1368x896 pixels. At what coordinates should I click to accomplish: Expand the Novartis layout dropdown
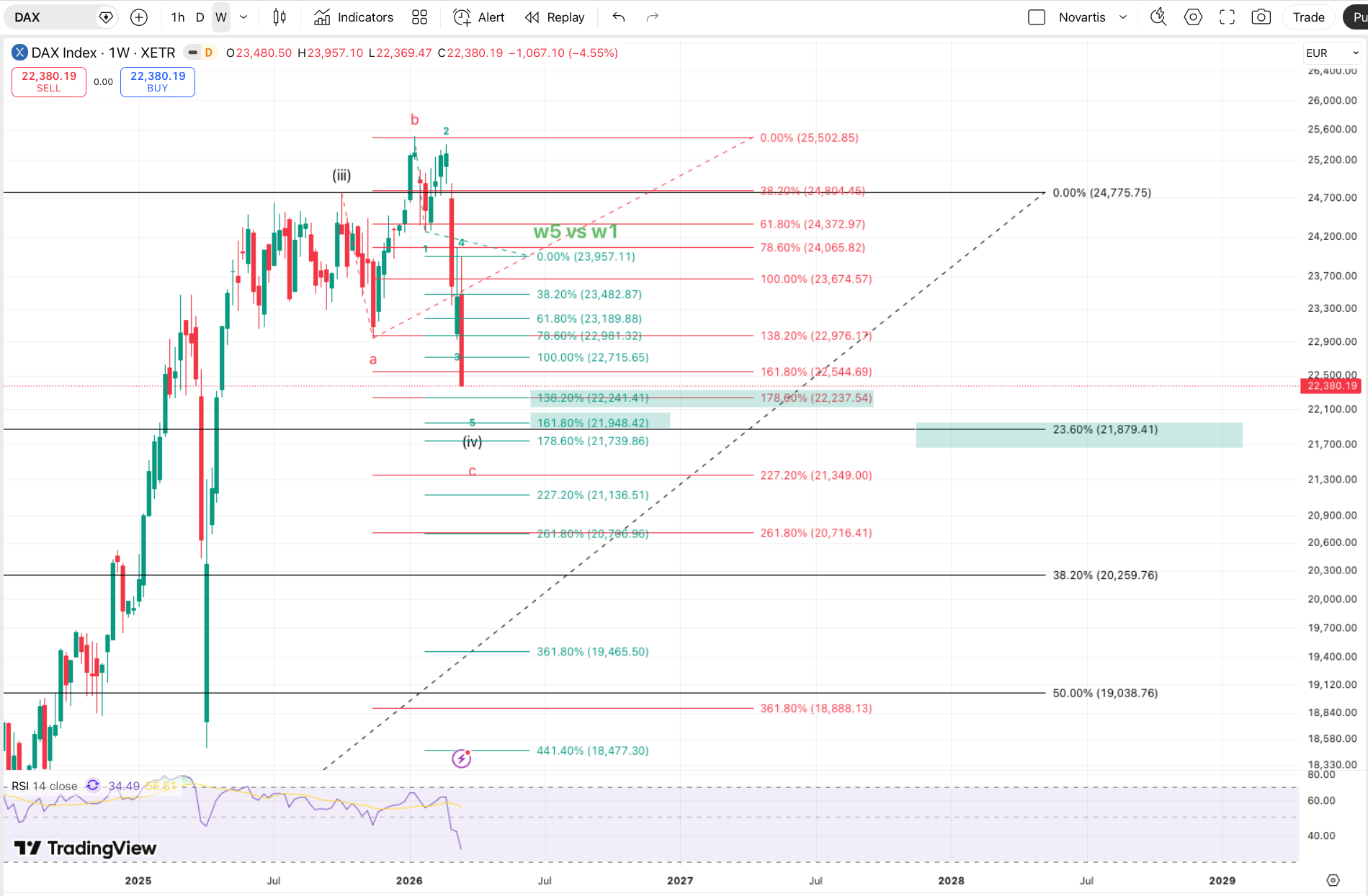point(1122,17)
